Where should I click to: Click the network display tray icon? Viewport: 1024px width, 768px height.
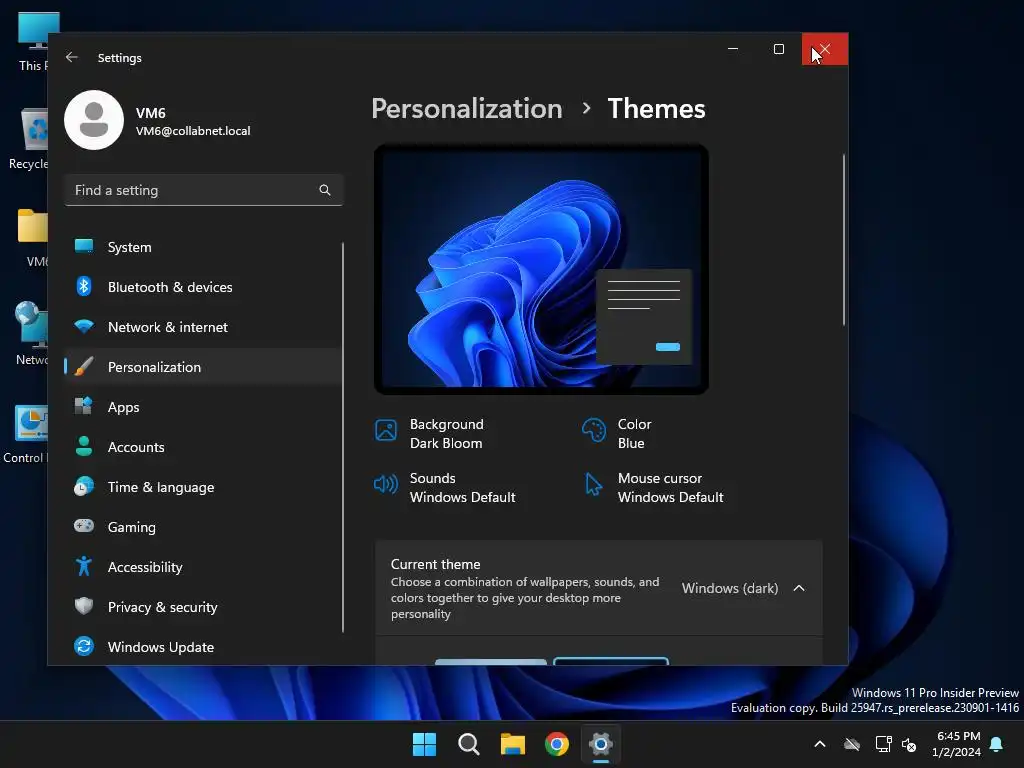[x=884, y=744]
